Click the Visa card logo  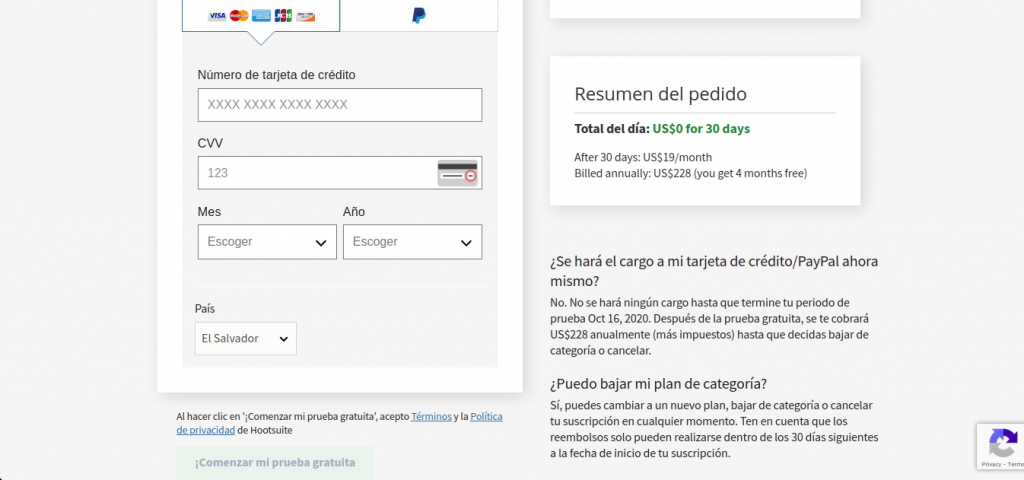pos(217,16)
